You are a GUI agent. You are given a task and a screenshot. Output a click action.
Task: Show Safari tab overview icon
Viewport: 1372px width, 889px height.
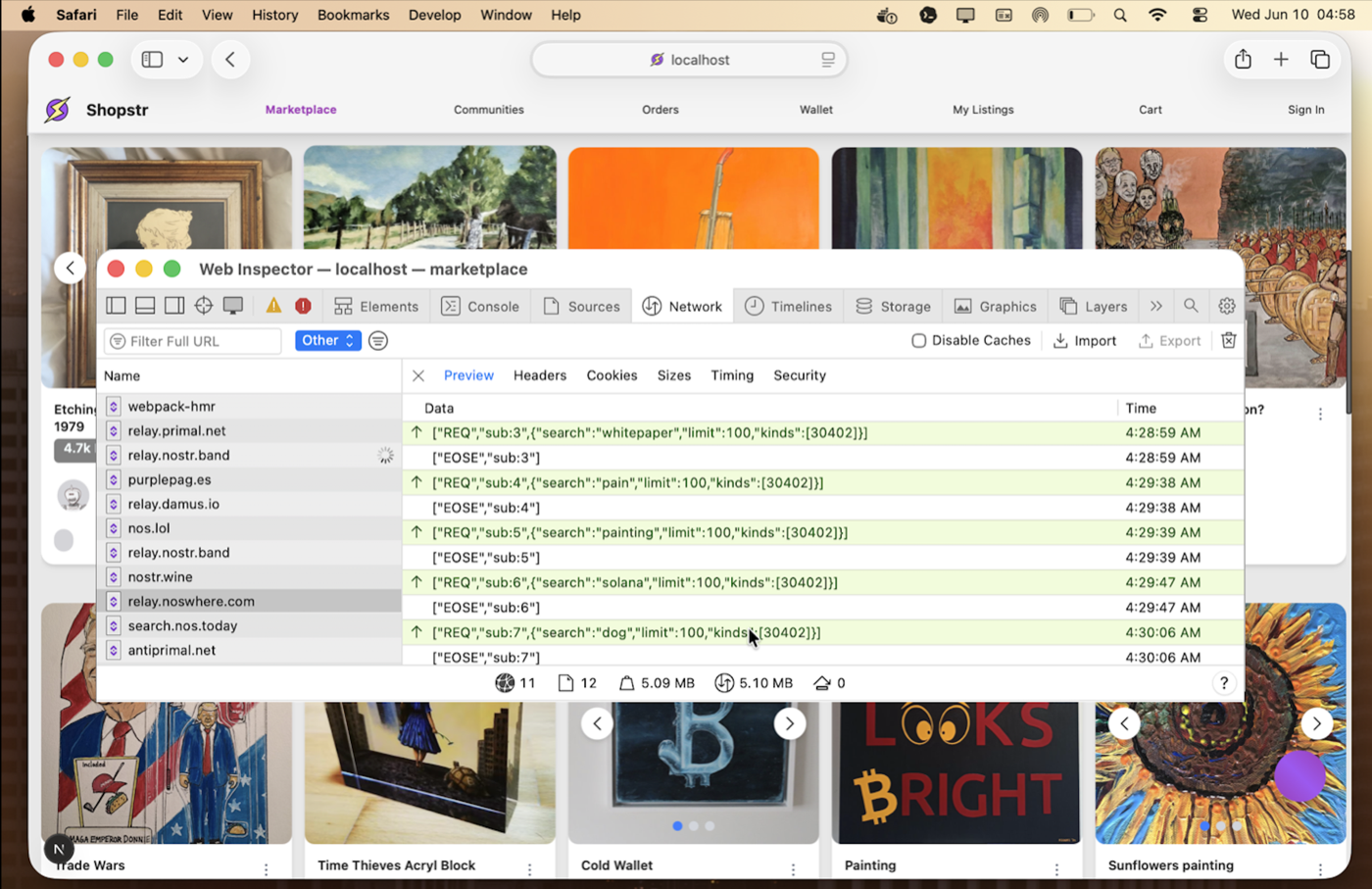tap(1320, 60)
